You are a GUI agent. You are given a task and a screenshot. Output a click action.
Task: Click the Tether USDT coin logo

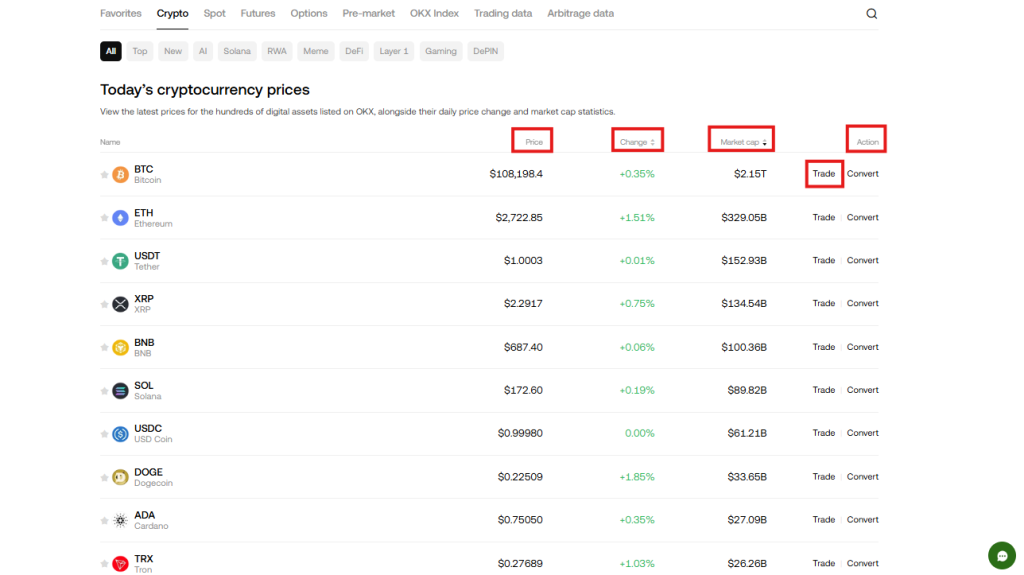tap(120, 261)
